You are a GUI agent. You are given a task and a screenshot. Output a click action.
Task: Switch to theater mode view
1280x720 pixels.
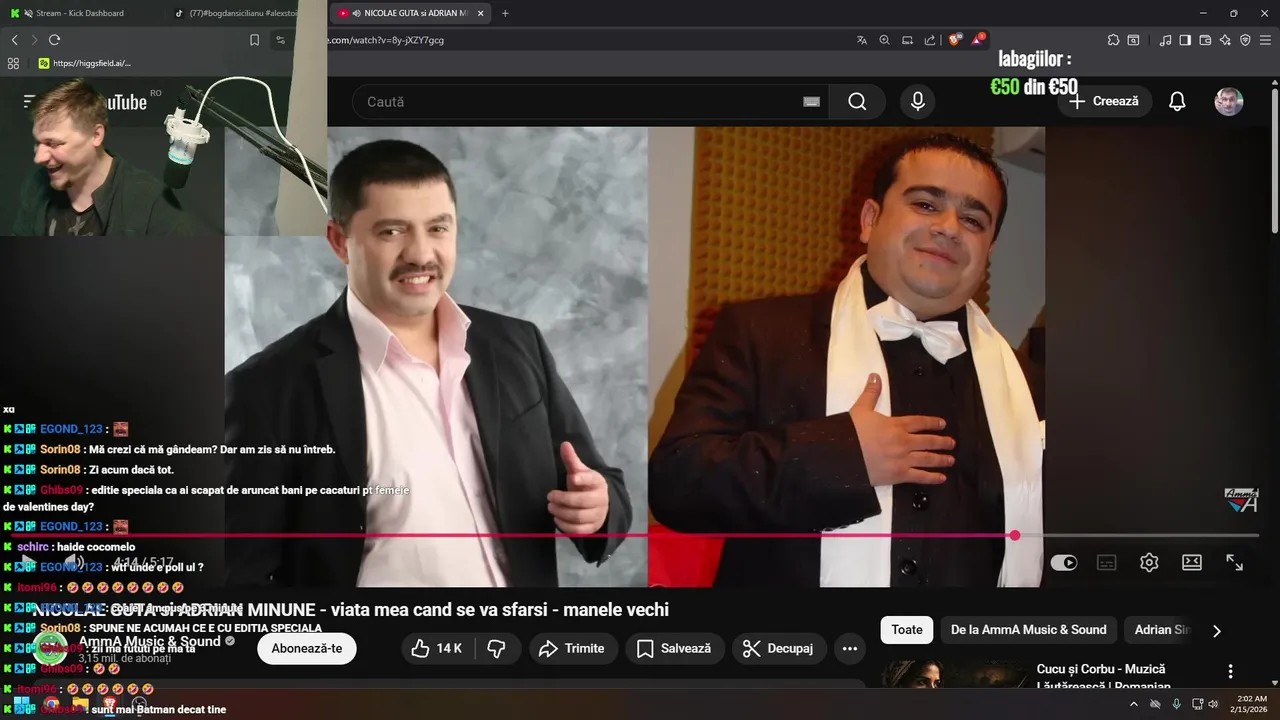pyautogui.click(x=1192, y=563)
